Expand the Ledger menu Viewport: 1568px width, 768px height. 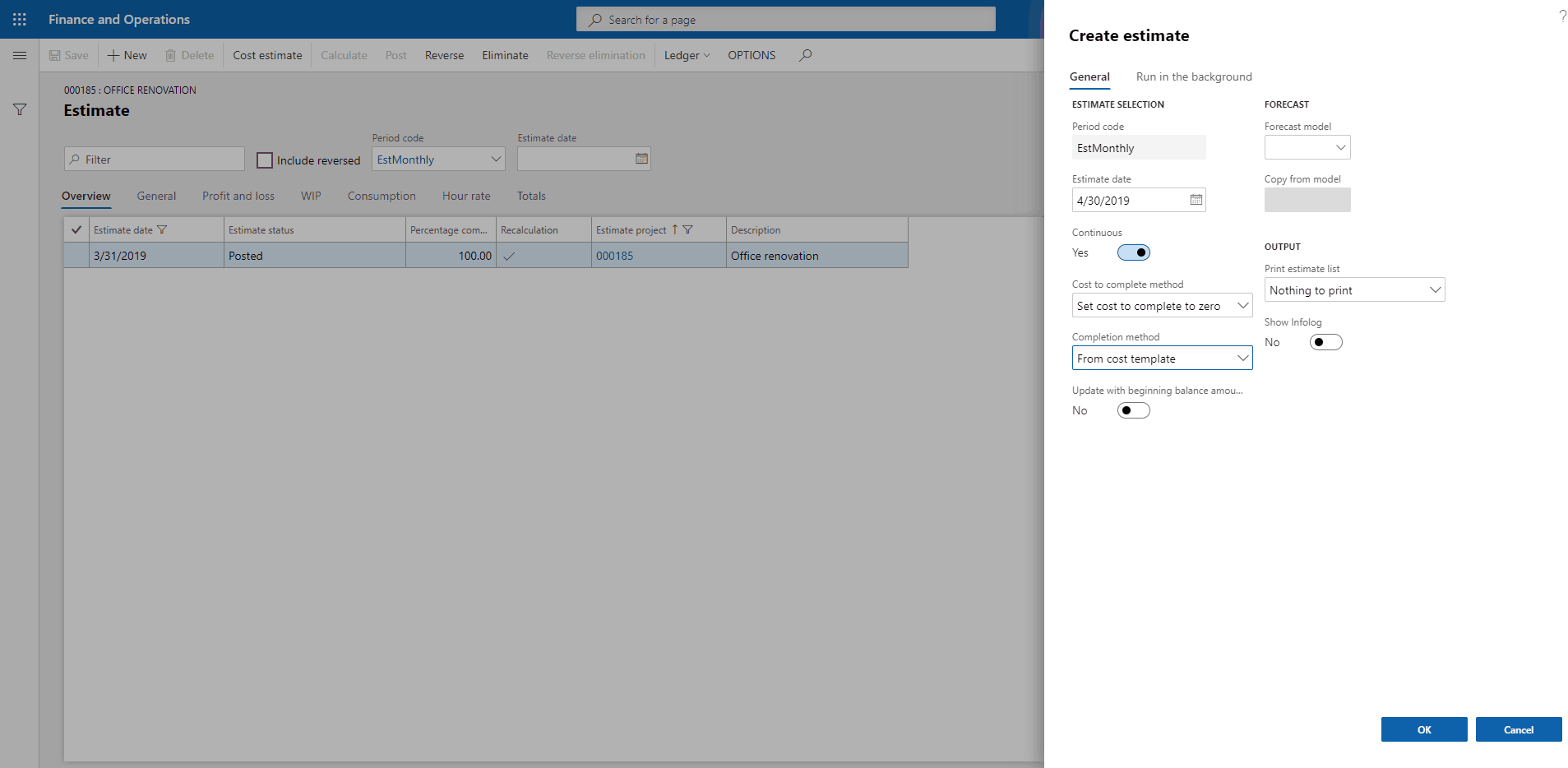(687, 55)
